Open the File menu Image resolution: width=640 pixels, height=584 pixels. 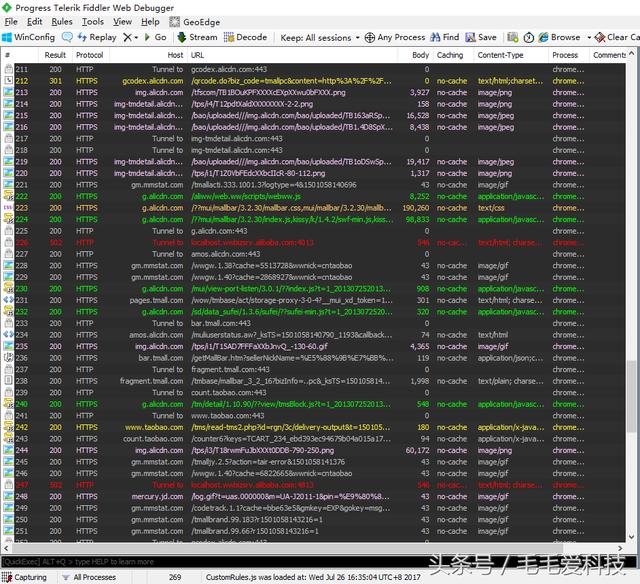(x=11, y=22)
